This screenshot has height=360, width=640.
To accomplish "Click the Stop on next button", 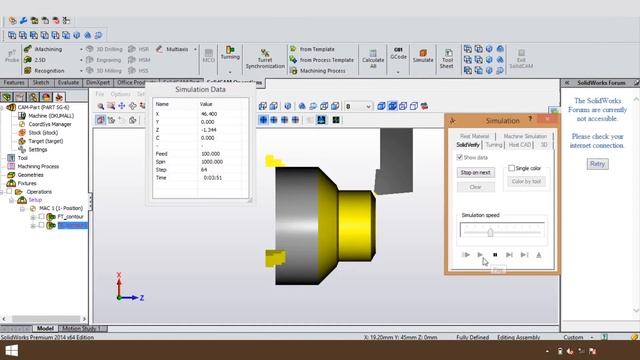I will click(x=476, y=173).
